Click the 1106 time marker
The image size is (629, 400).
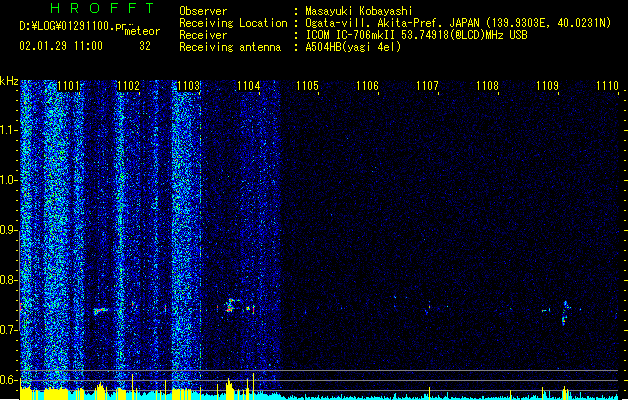367,86
